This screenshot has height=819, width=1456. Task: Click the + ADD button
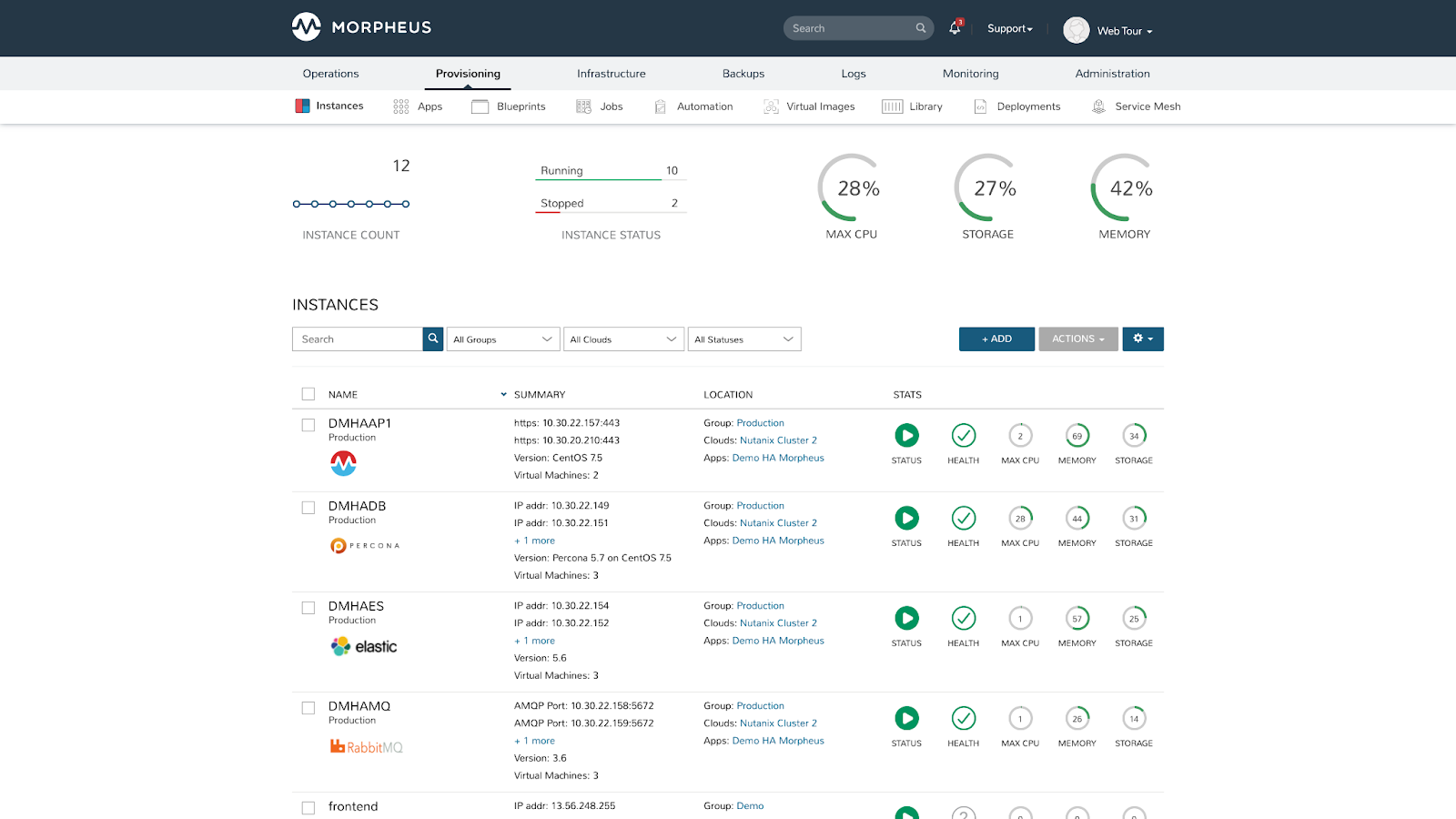pyautogui.click(x=996, y=339)
